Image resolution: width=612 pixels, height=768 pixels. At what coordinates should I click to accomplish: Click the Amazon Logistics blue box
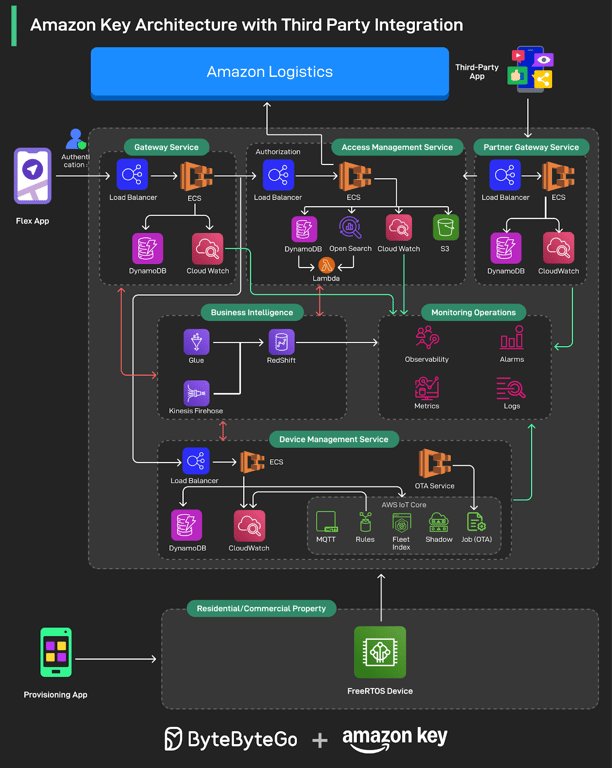coord(270,73)
